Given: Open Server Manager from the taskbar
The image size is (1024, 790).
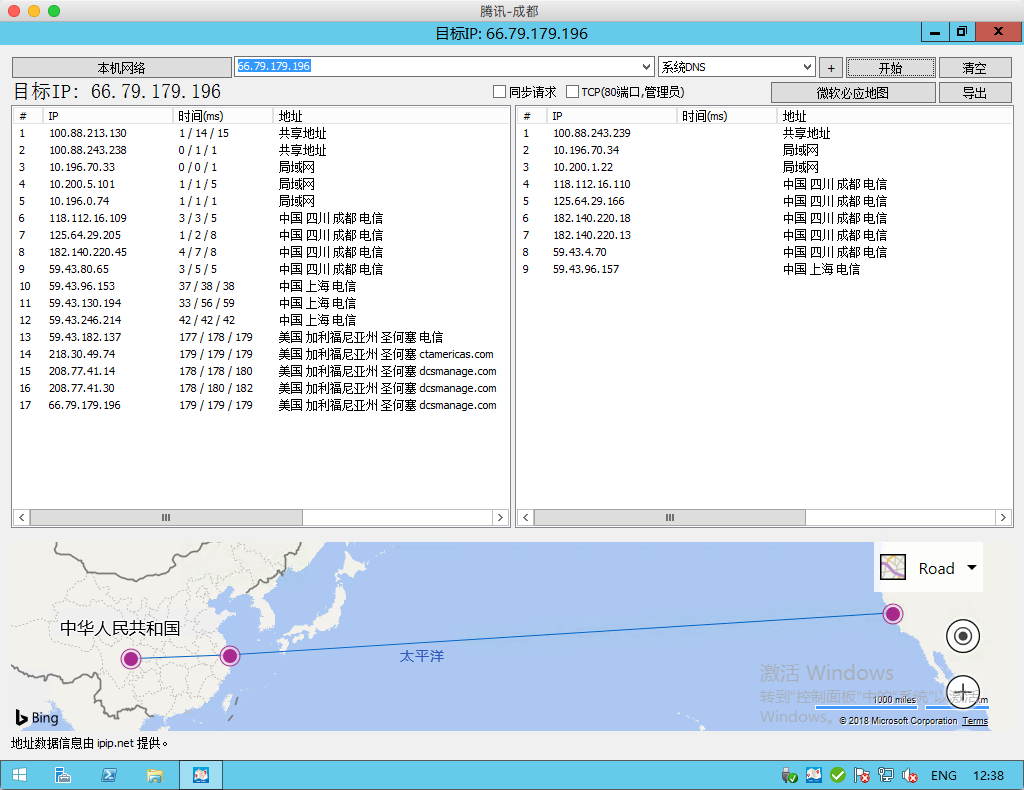Looking at the screenshot, I should point(63,775).
